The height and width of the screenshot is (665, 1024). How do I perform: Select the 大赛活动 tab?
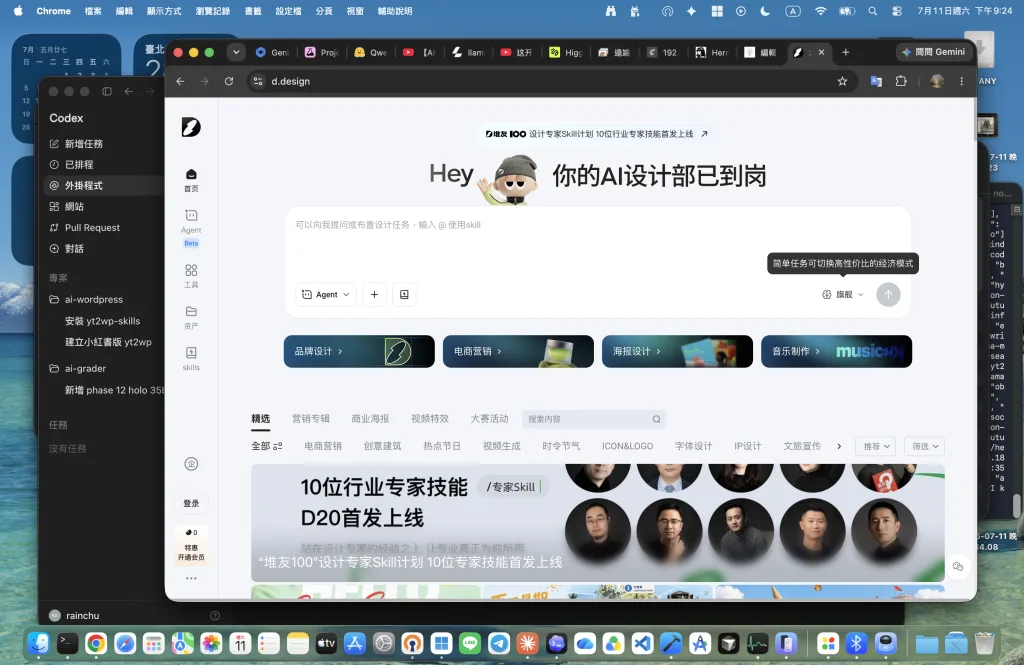point(489,419)
